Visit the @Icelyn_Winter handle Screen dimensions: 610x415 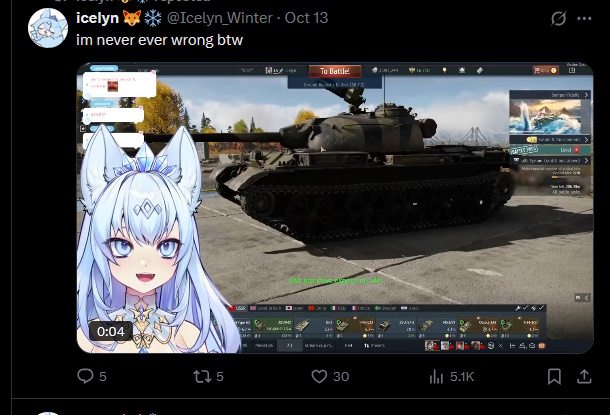220,18
